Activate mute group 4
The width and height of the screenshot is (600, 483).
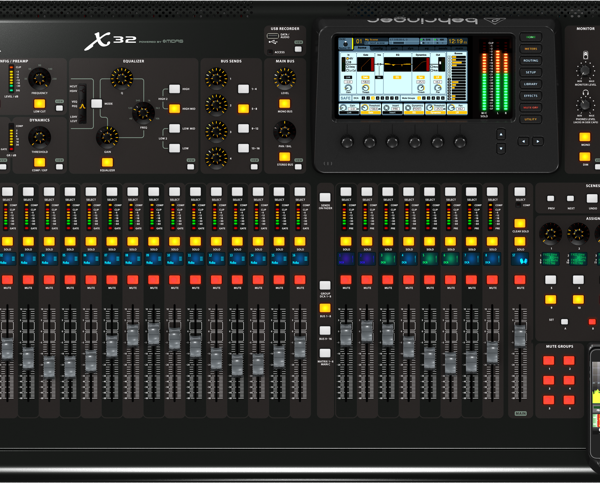[x=569, y=380]
